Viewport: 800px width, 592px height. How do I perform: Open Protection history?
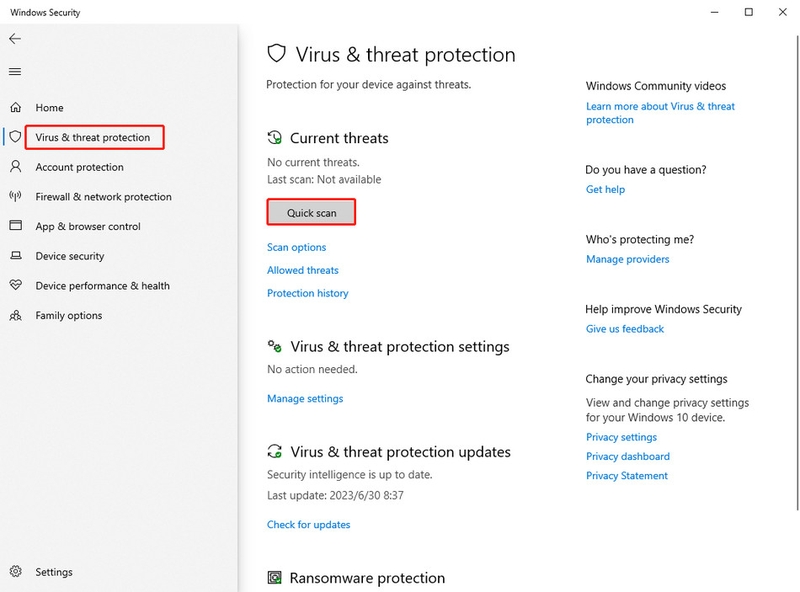pyautogui.click(x=308, y=293)
